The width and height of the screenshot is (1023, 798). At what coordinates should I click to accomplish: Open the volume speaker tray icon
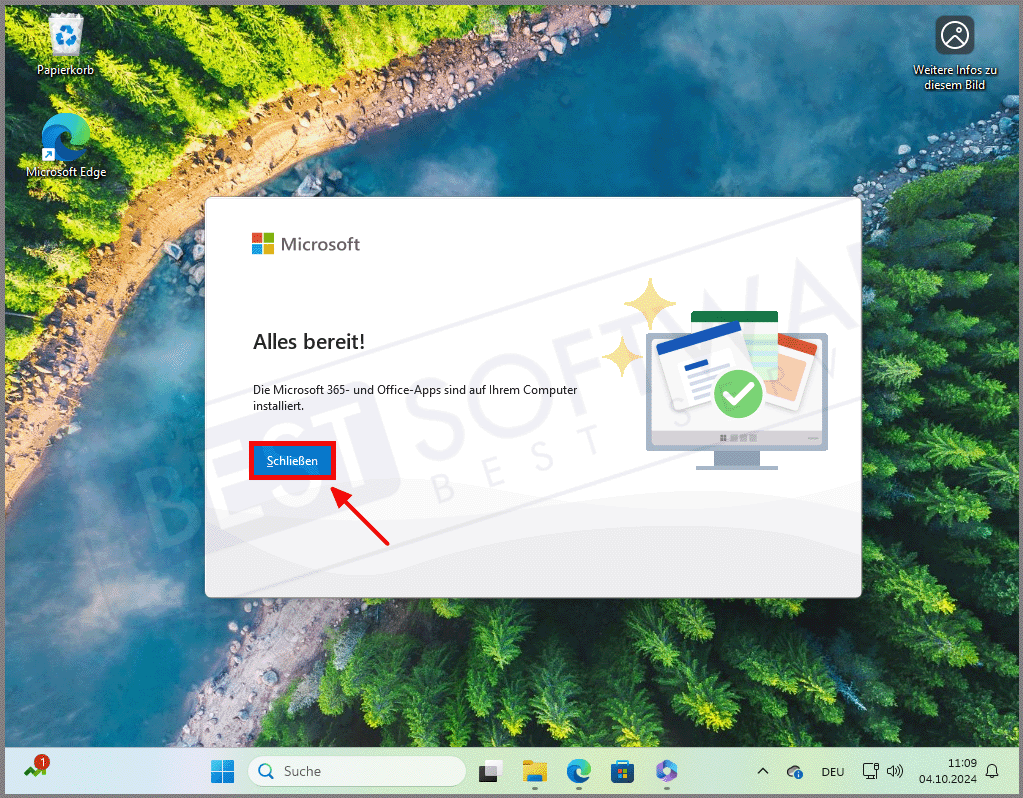[894, 771]
